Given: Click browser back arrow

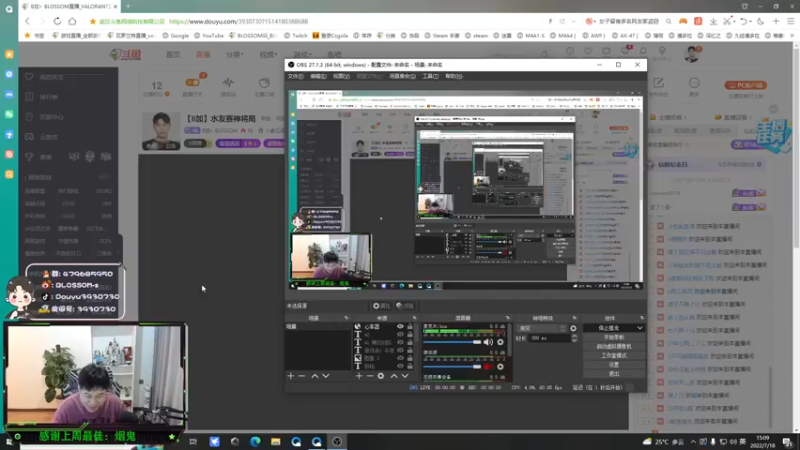Looking at the screenshot, I should pyautogui.click(x=28, y=21).
